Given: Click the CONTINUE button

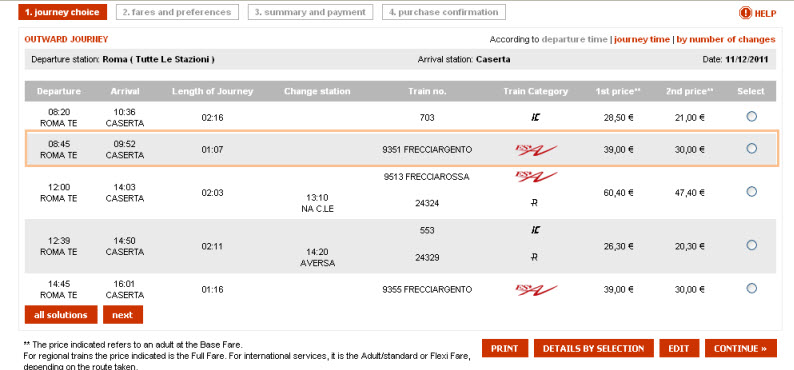Looking at the screenshot, I should (740, 348).
